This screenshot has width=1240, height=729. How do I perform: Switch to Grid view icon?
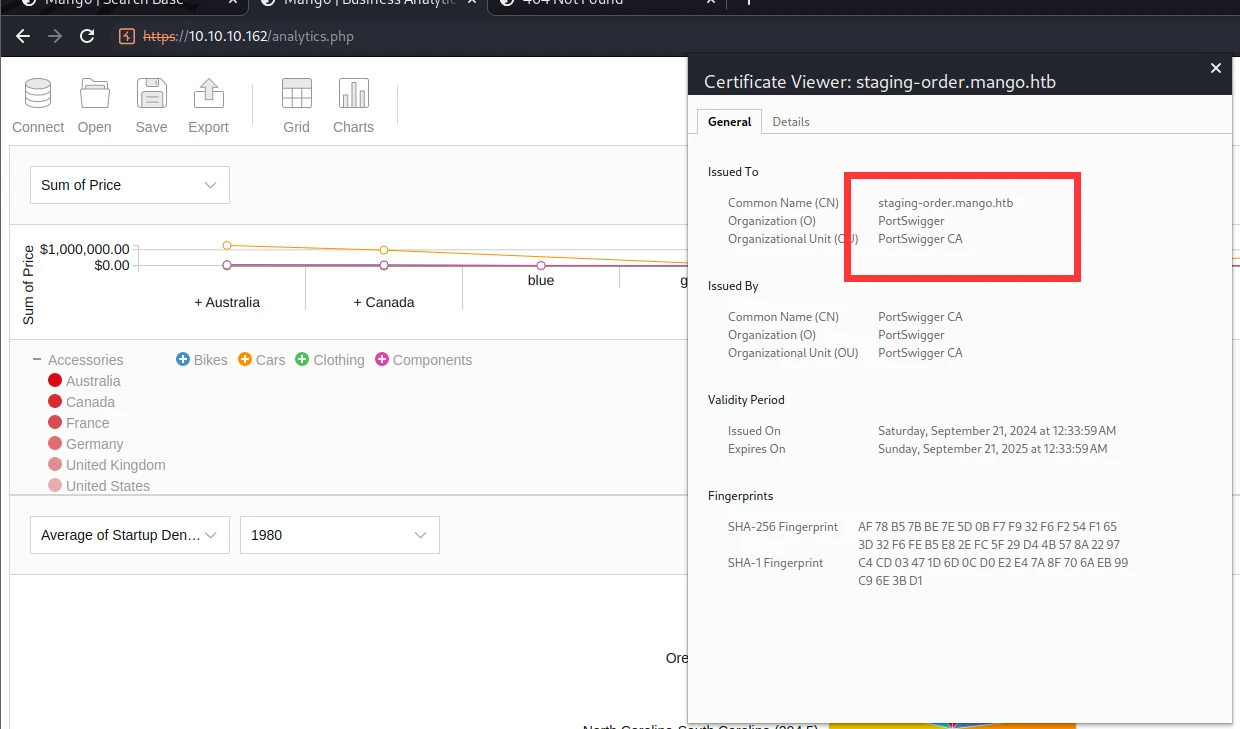[x=297, y=94]
